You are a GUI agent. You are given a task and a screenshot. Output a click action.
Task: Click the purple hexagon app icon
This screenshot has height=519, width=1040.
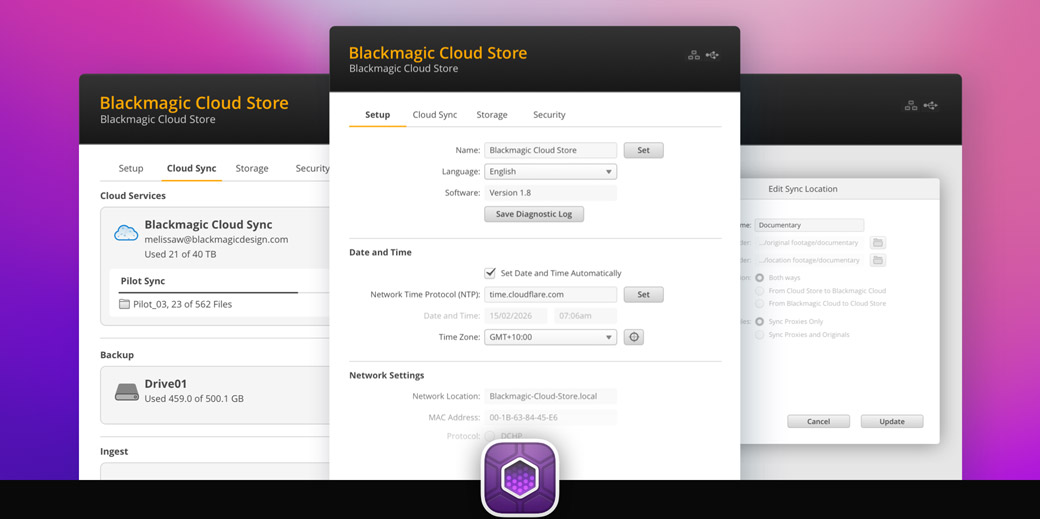[x=520, y=478]
